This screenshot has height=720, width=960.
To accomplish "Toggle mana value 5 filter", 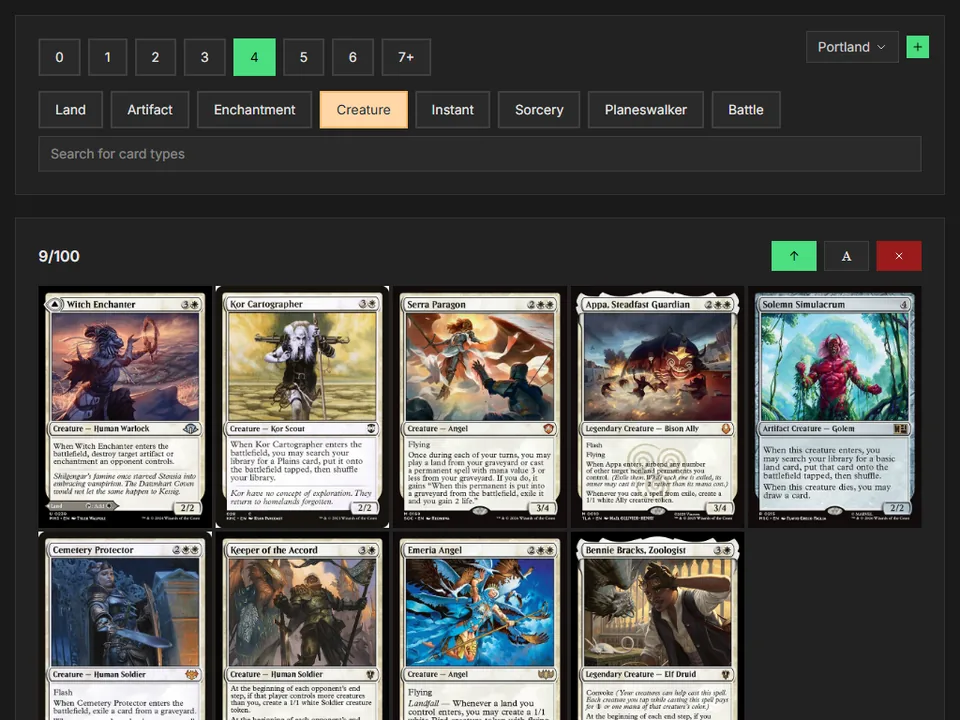I will pos(304,57).
